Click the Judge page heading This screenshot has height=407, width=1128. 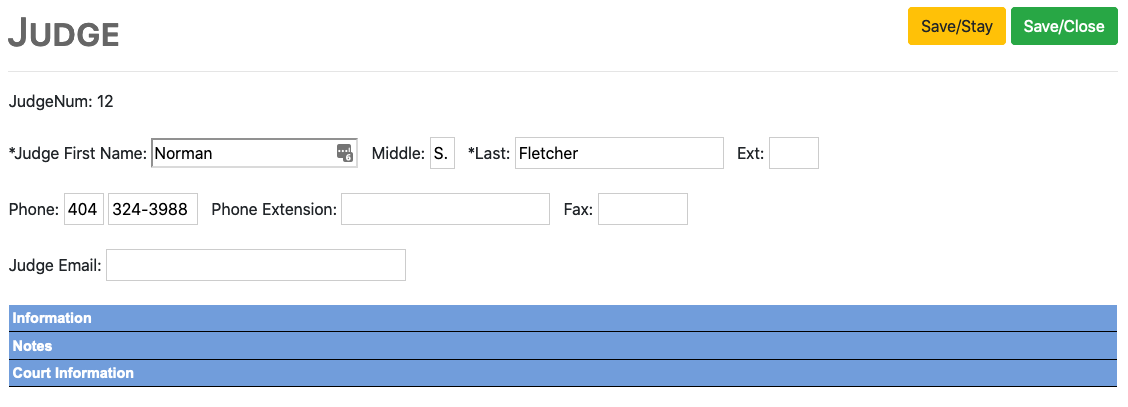64,34
